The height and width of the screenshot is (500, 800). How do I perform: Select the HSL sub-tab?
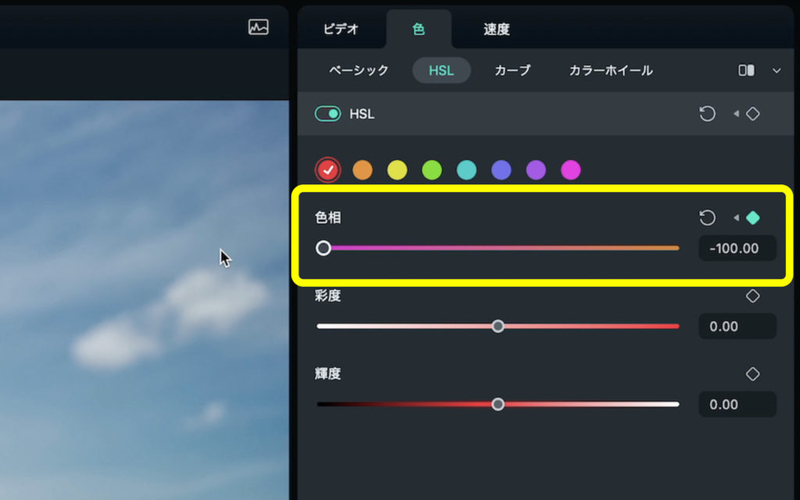pos(441,70)
